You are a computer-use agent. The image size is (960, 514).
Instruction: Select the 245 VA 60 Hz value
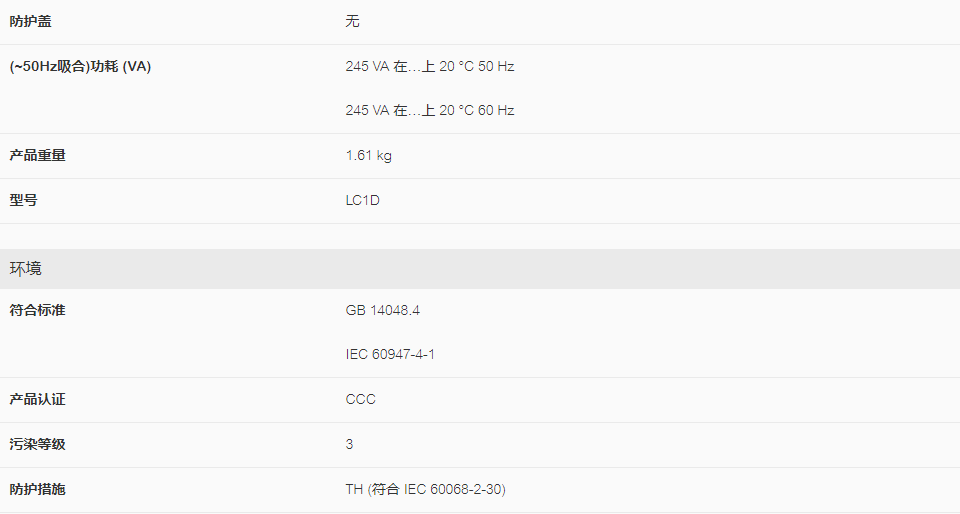(x=430, y=110)
